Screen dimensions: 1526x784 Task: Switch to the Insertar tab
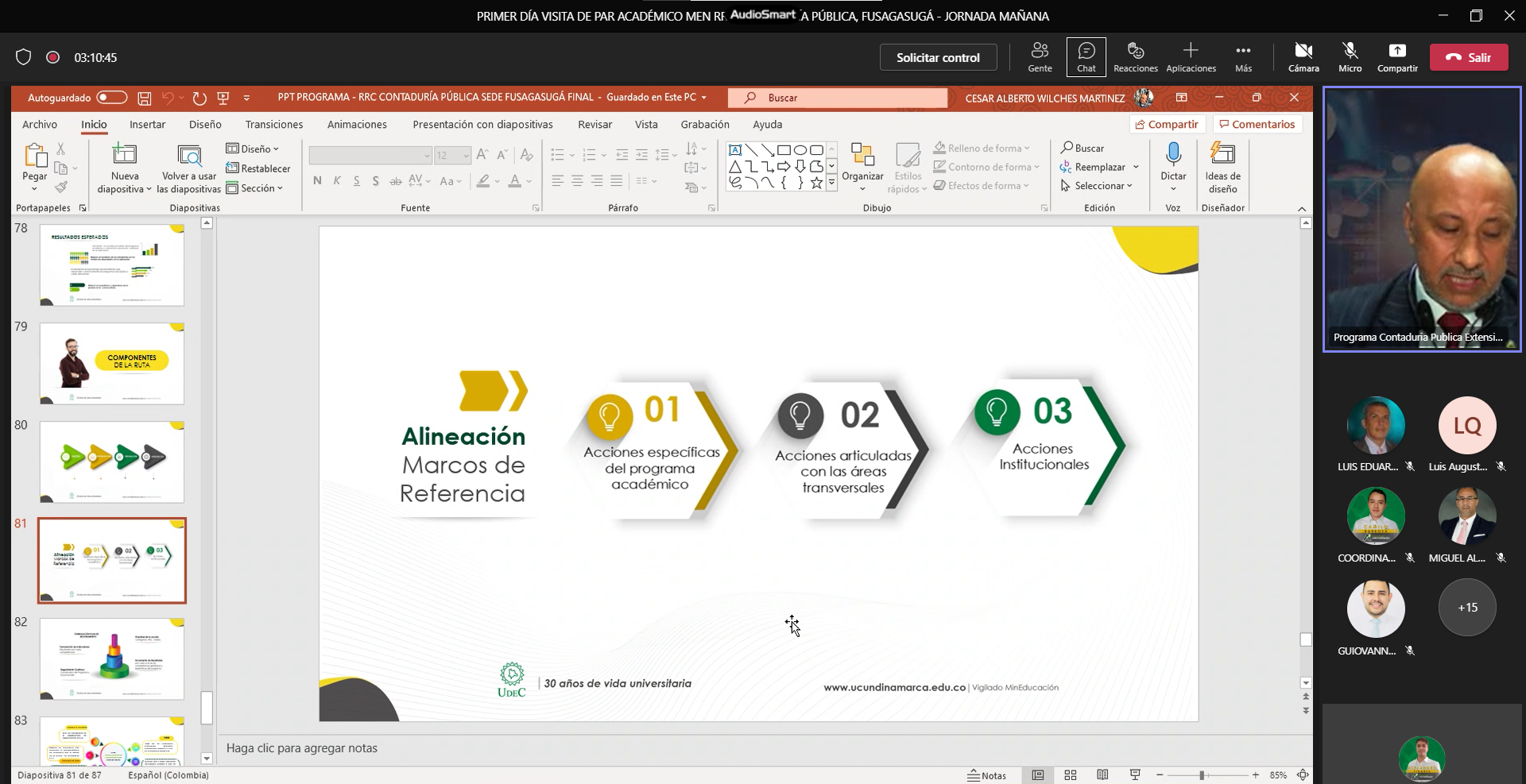click(x=148, y=125)
